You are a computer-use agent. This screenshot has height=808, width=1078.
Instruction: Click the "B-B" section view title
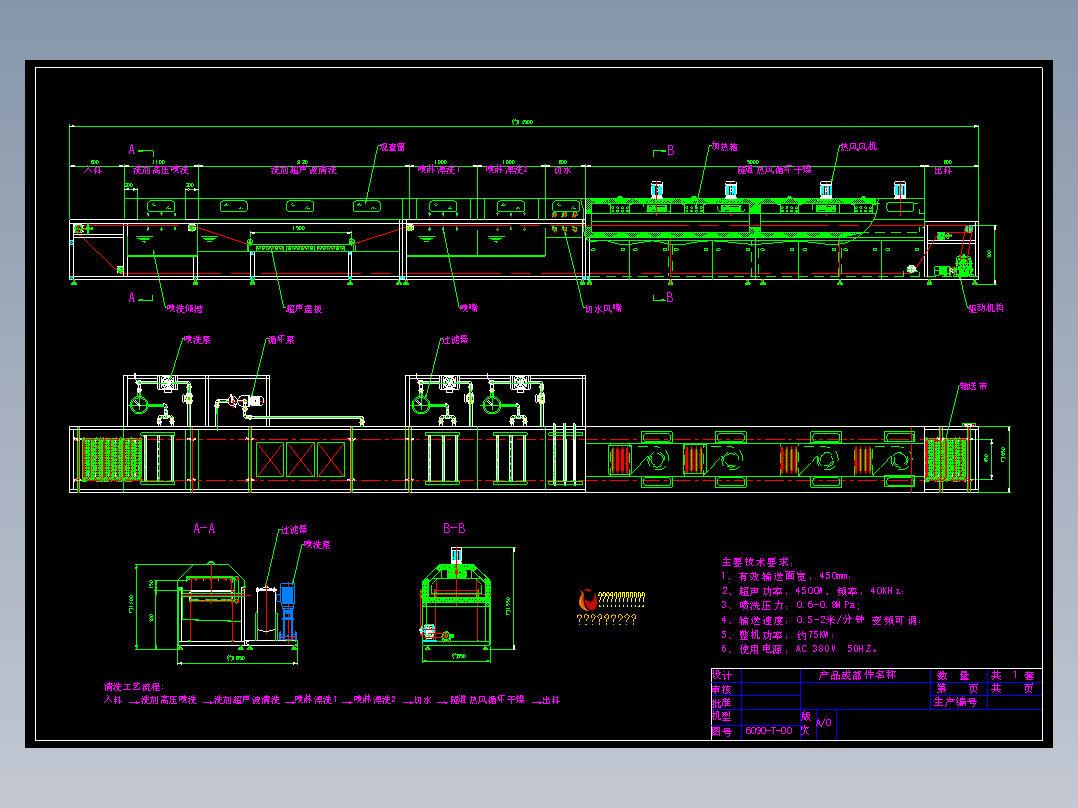pyautogui.click(x=454, y=528)
